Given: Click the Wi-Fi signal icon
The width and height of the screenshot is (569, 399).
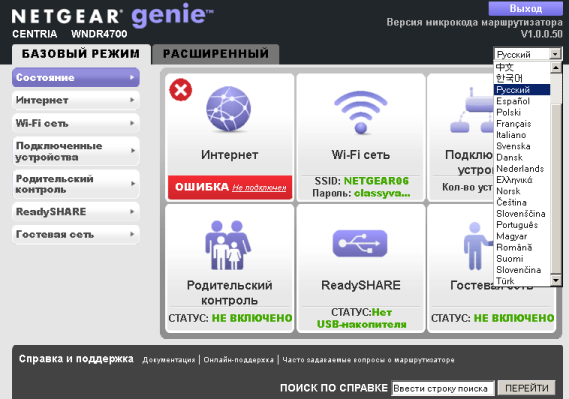Looking at the screenshot, I should 360,112.
